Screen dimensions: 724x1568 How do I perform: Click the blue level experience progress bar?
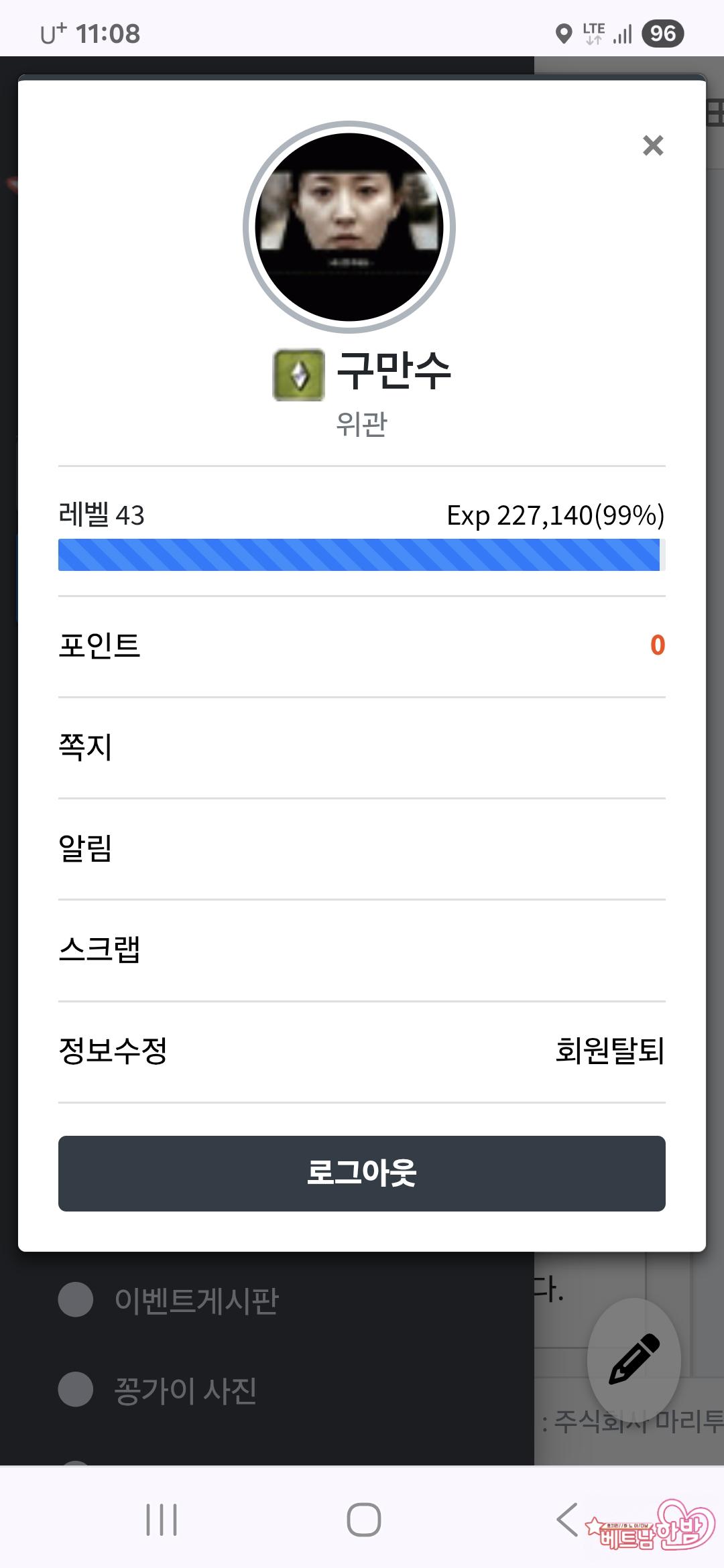click(x=359, y=555)
